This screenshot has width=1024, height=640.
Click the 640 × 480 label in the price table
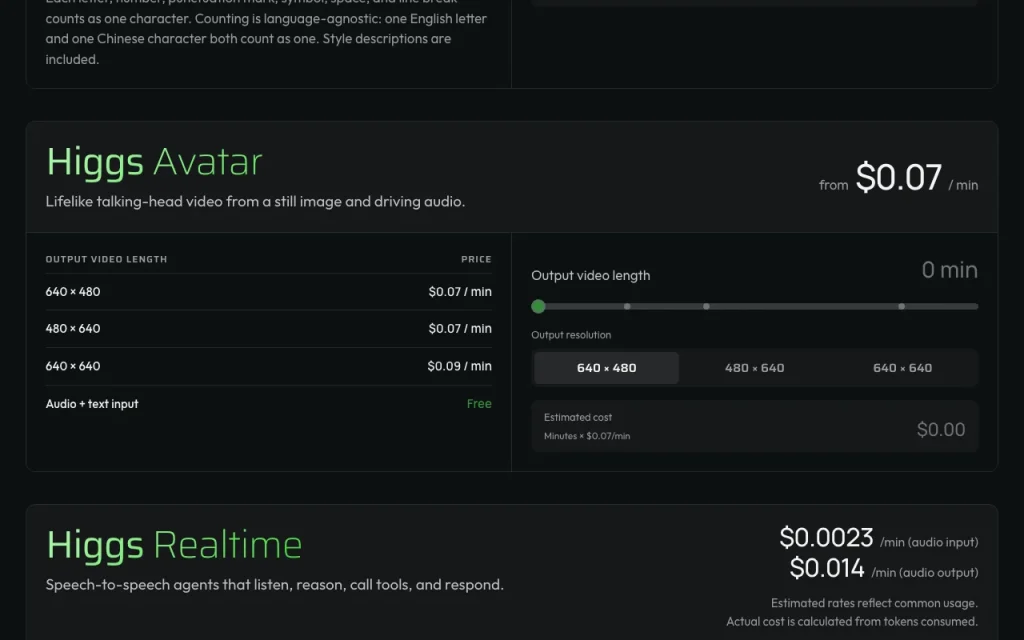coord(73,292)
